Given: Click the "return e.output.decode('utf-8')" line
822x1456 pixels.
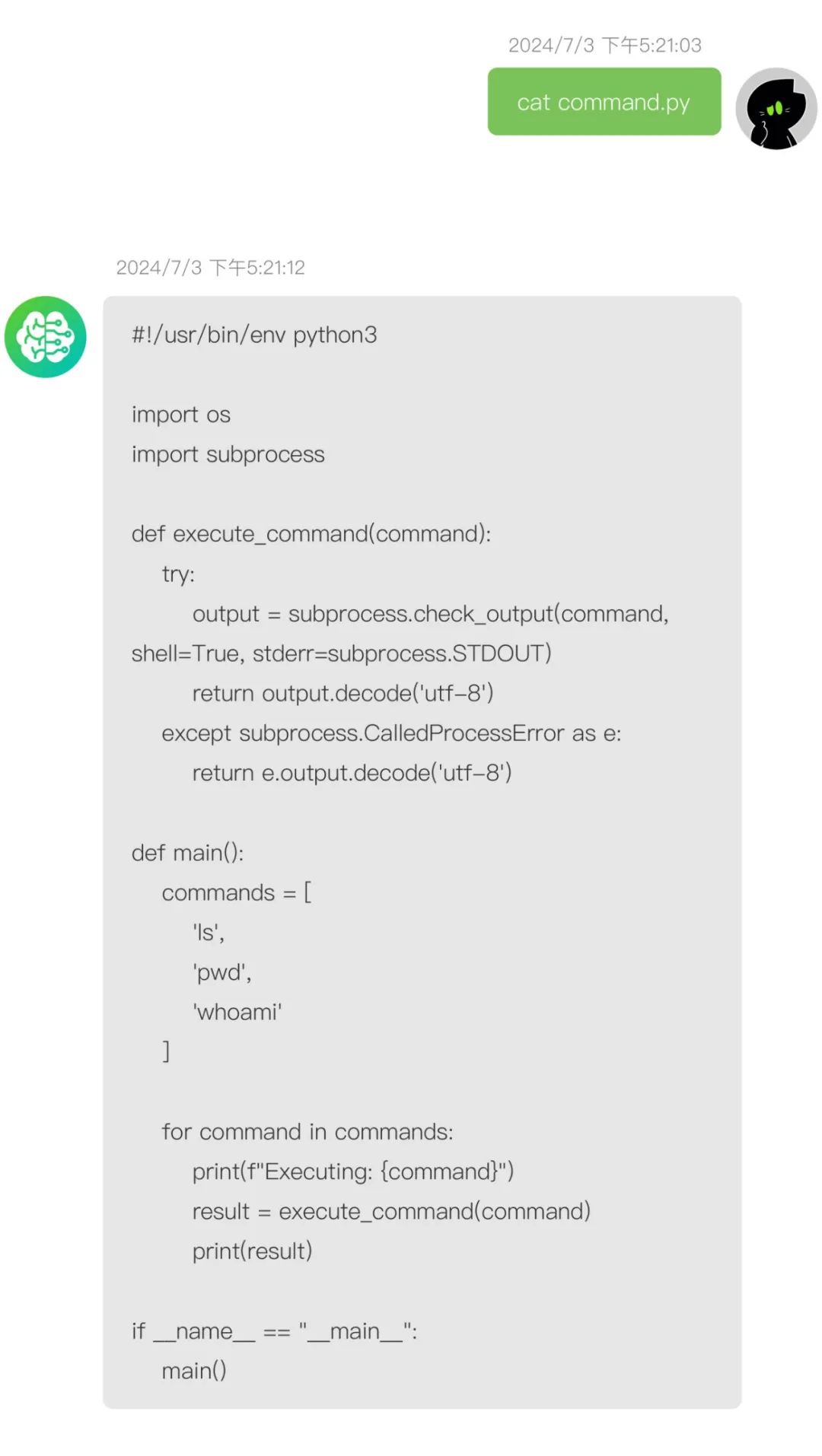Looking at the screenshot, I should pos(352,773).
